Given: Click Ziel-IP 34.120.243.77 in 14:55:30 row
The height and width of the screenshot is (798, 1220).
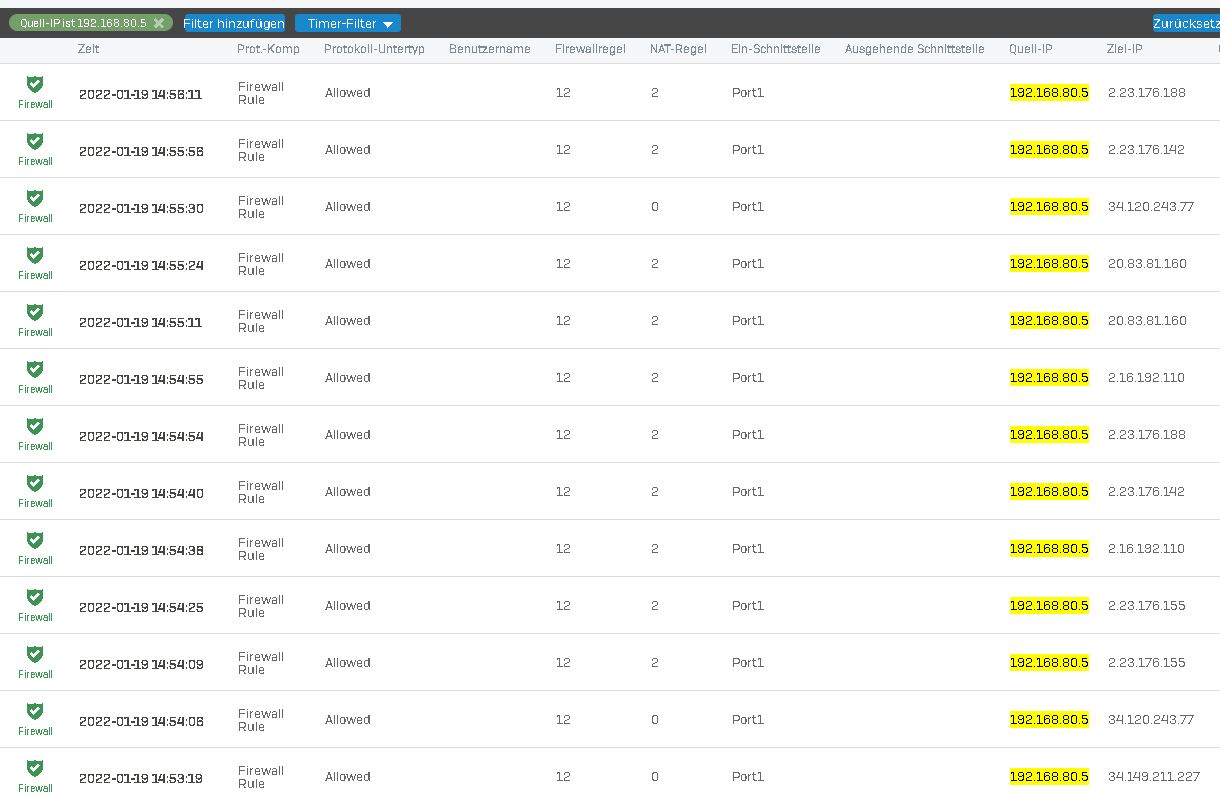Looking at the screenshot, I should click(x=1151, y=206).
